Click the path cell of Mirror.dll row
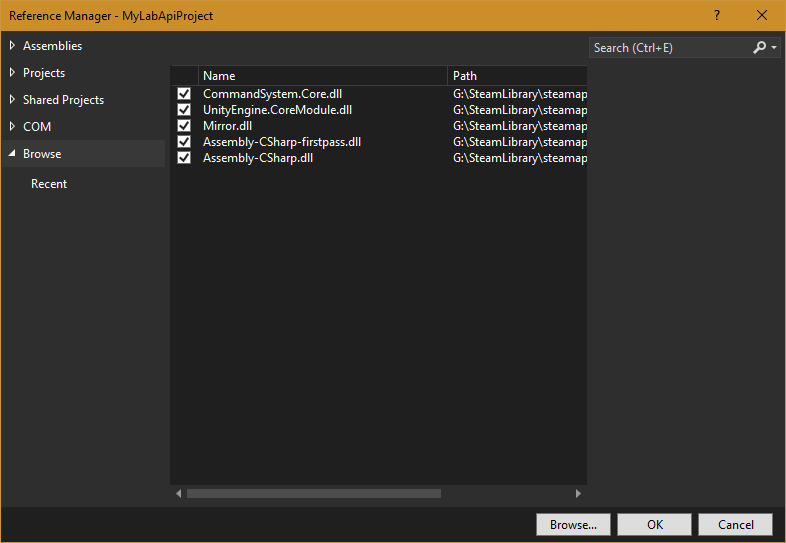786x543 pixels. coord(520,126)
